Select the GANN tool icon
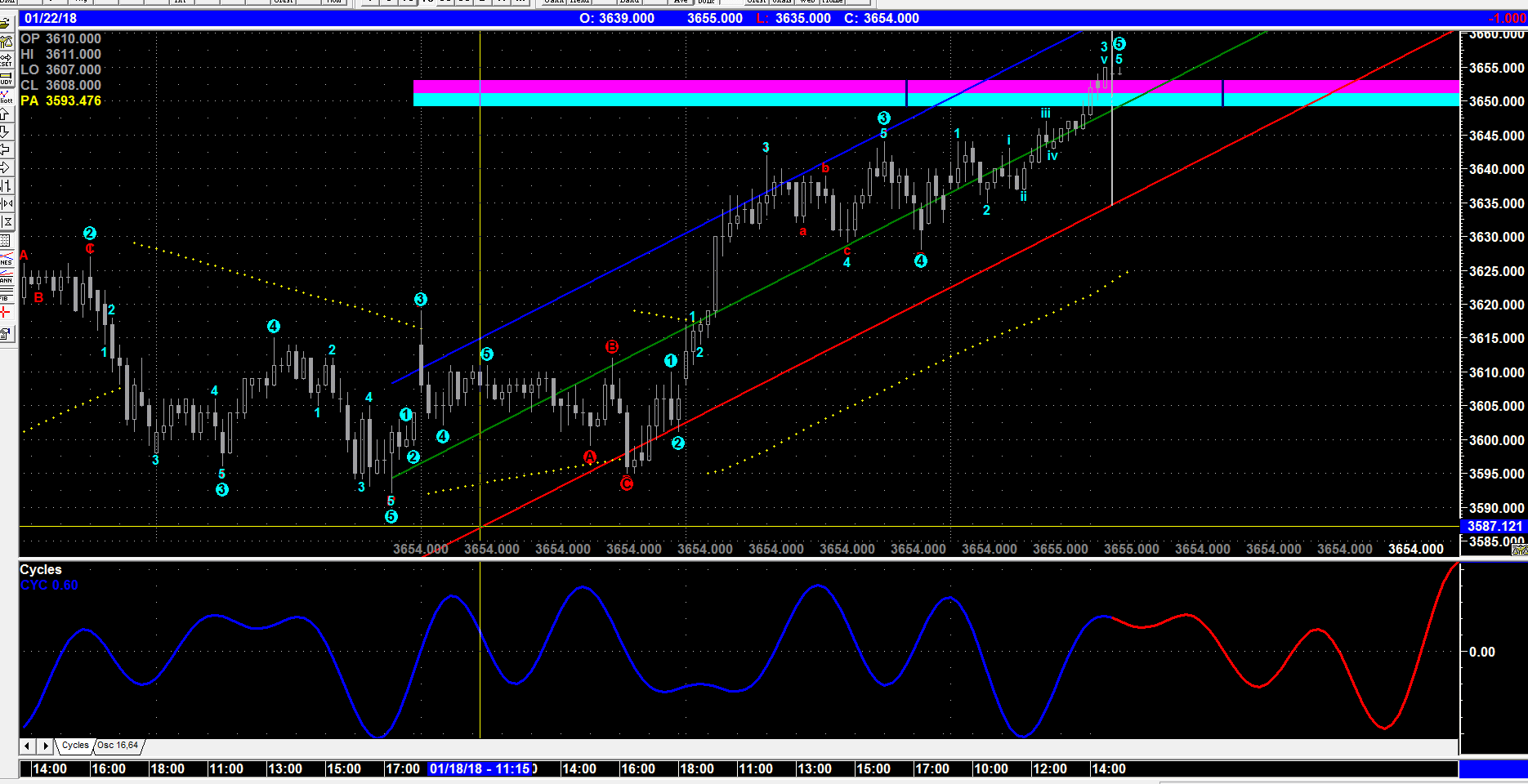This screenshot has height=784, width=1528. tap(7, 275)
